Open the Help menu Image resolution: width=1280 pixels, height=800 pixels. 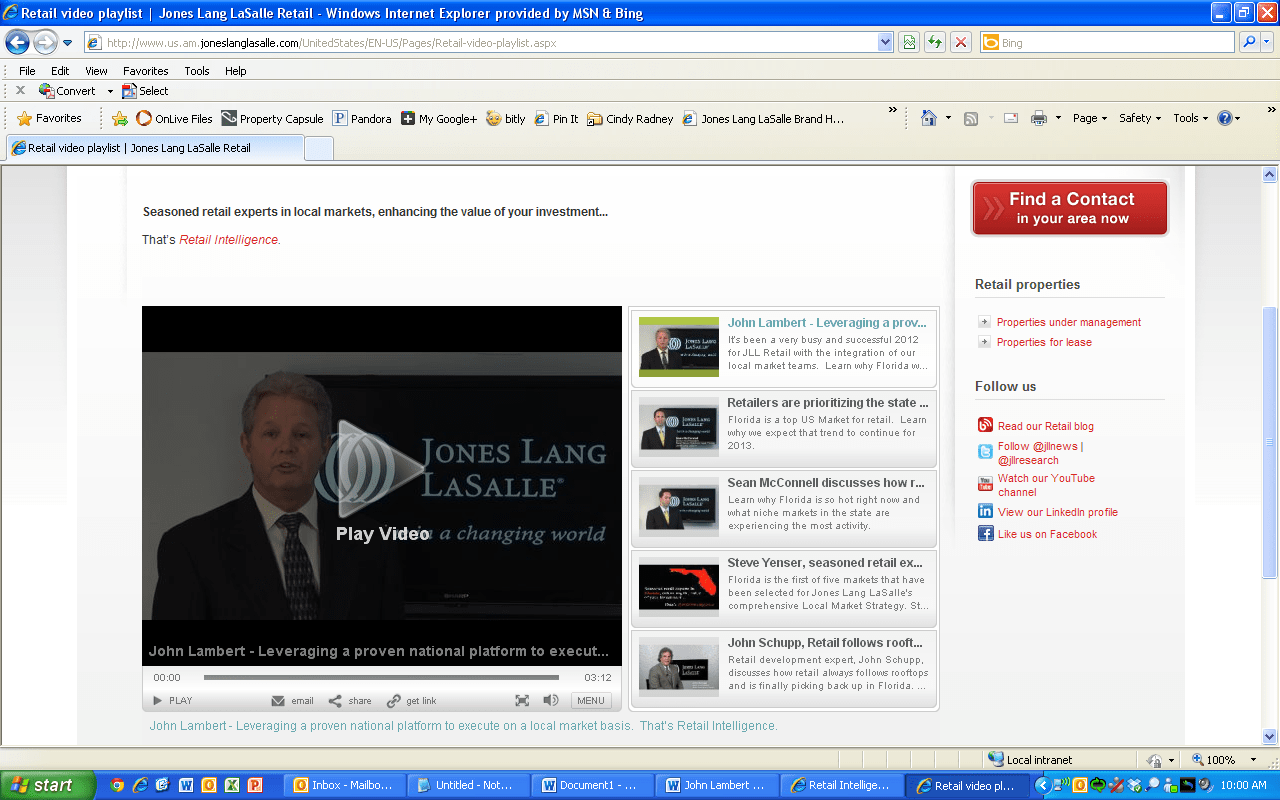[x=235, y=71]
